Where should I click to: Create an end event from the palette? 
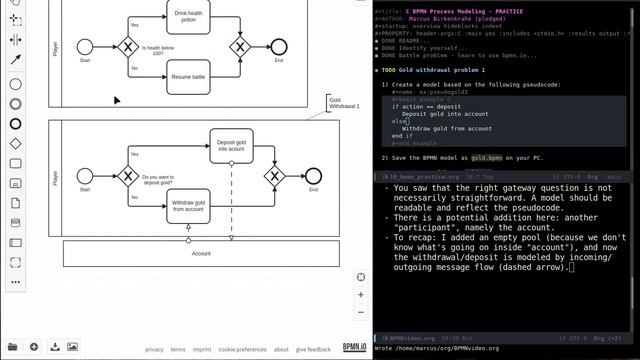[x=16, y=124]
